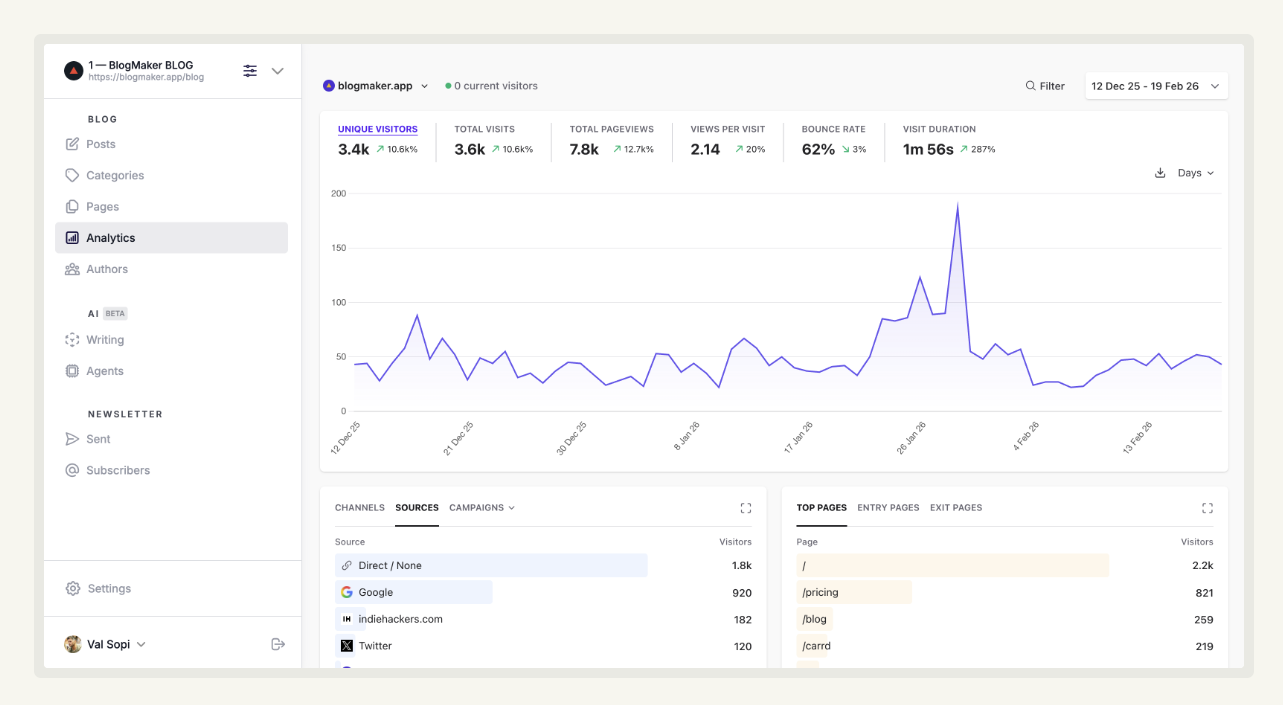Viewport: 1283px width, 705px height.
Task: Click the blog settings sliders icon
Action: 250,71
